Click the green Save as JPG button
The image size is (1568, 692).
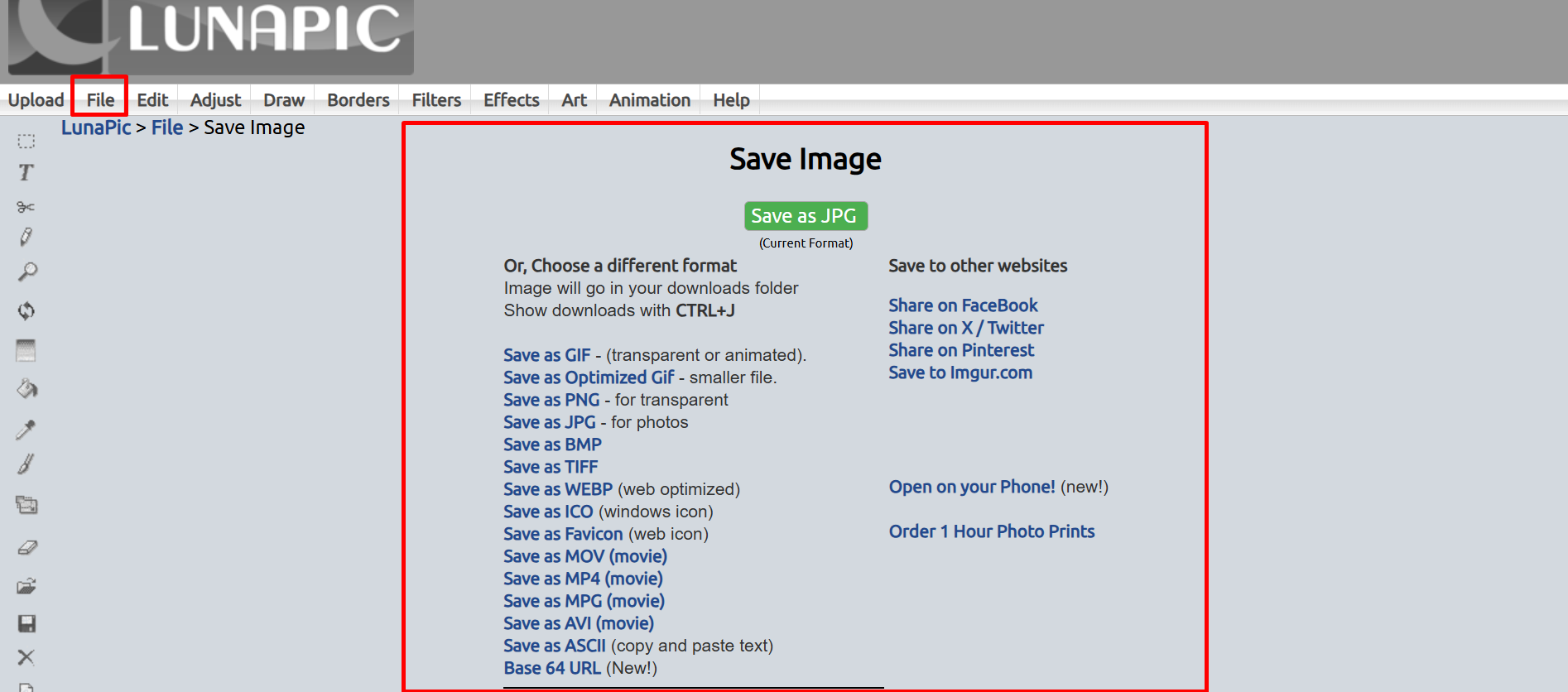click(806, 216)
